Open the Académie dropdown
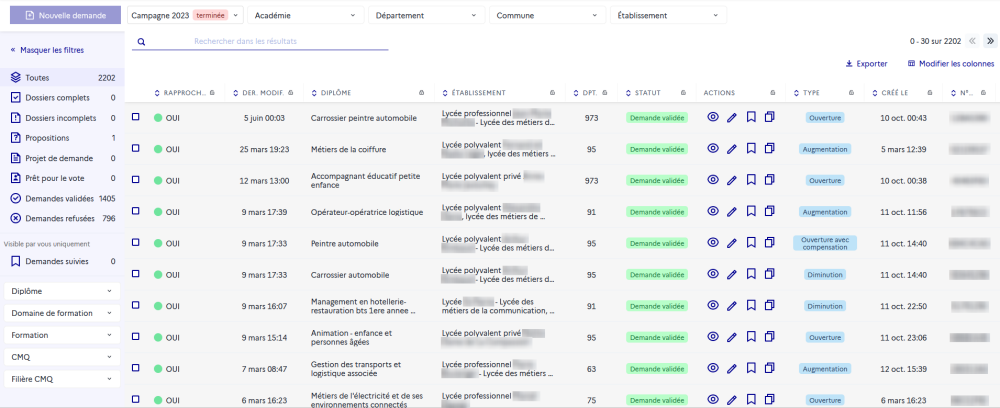1000x408 pixels. [303, 16]
